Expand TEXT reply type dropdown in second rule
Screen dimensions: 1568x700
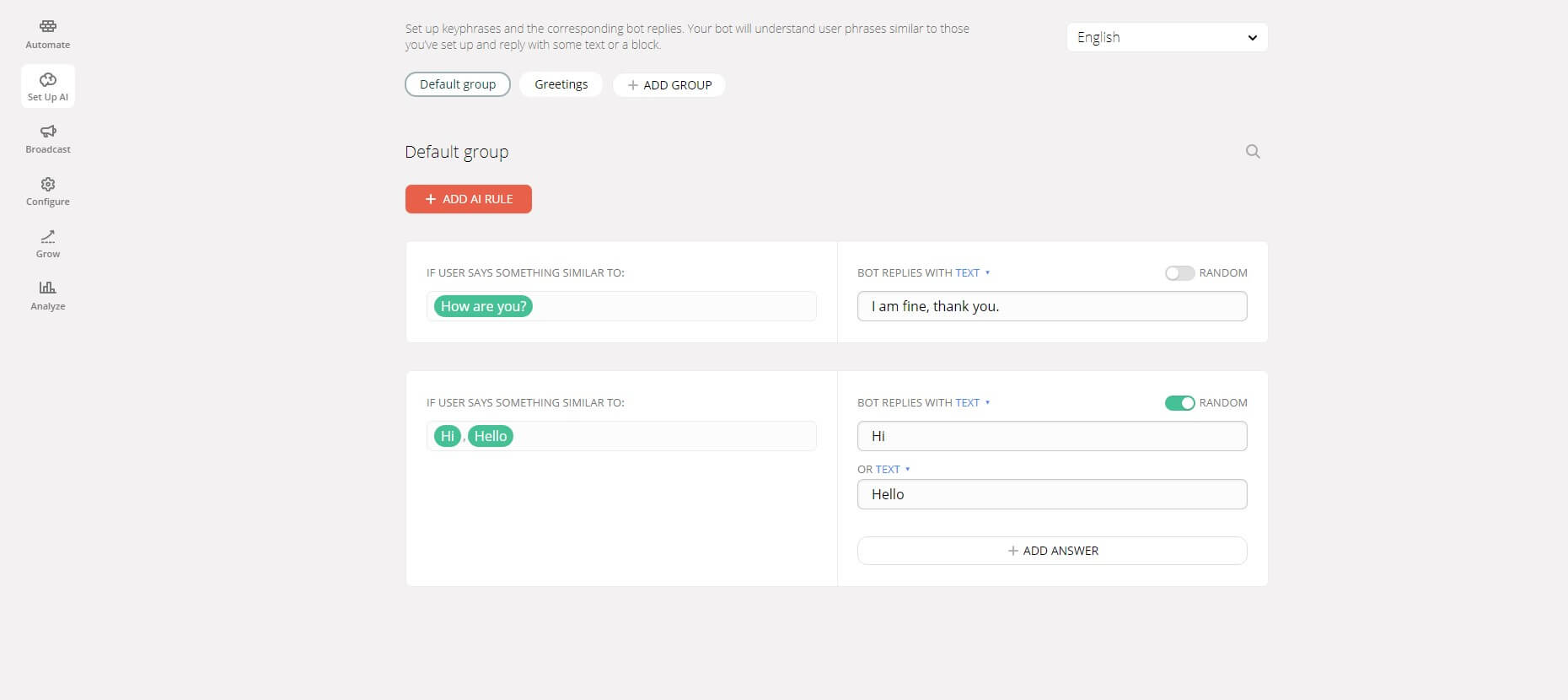(972, 403)
